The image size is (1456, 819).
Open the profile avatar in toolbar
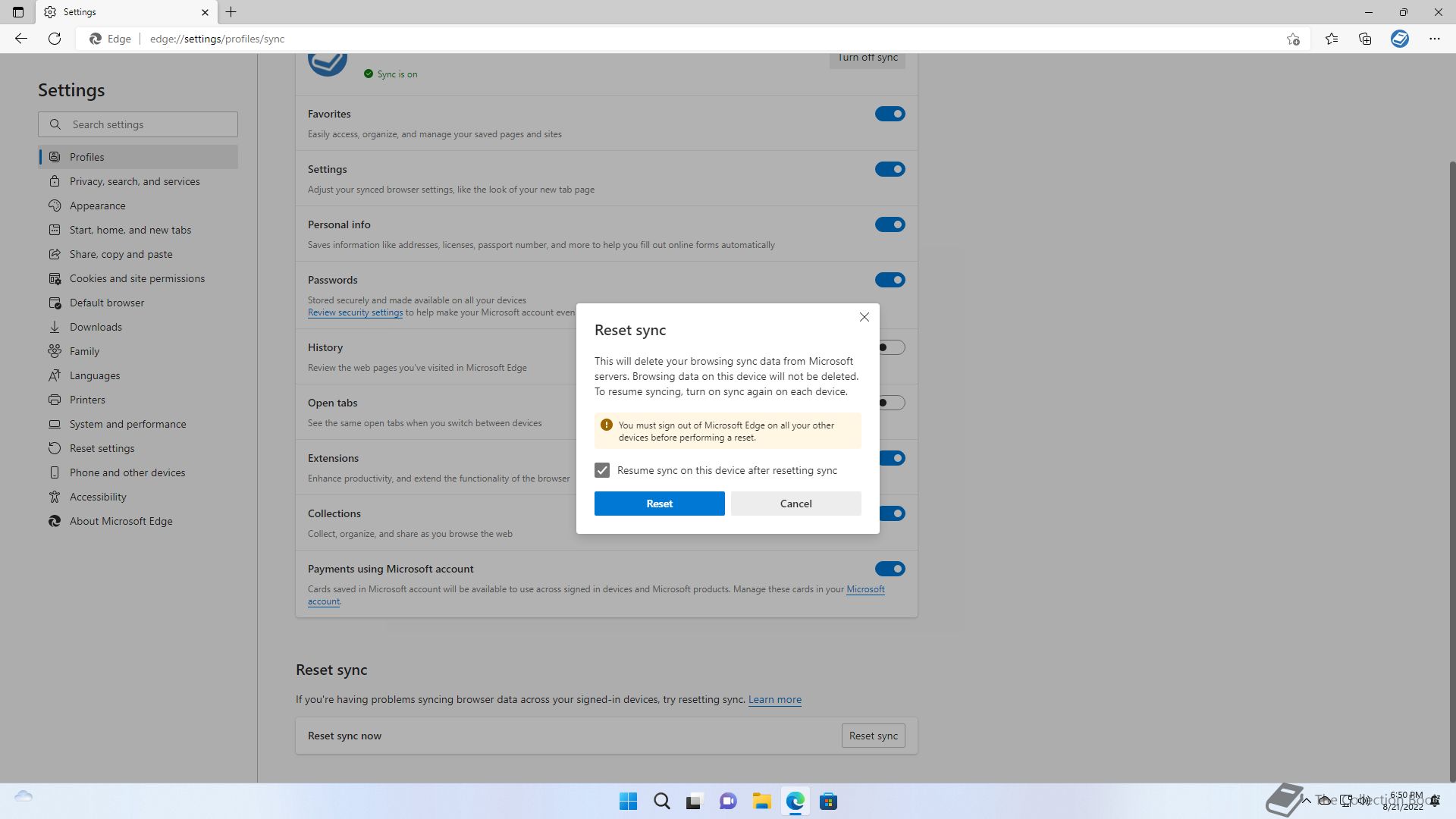(x=1400, y=39)
